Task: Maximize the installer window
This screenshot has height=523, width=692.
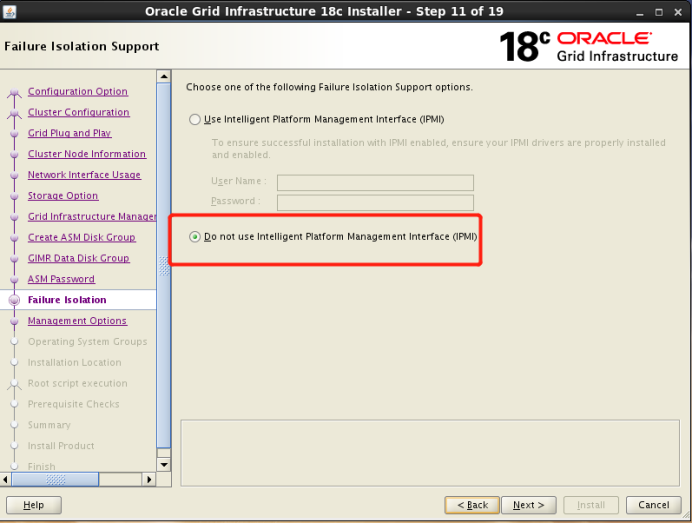Action: tap(659, 12)
